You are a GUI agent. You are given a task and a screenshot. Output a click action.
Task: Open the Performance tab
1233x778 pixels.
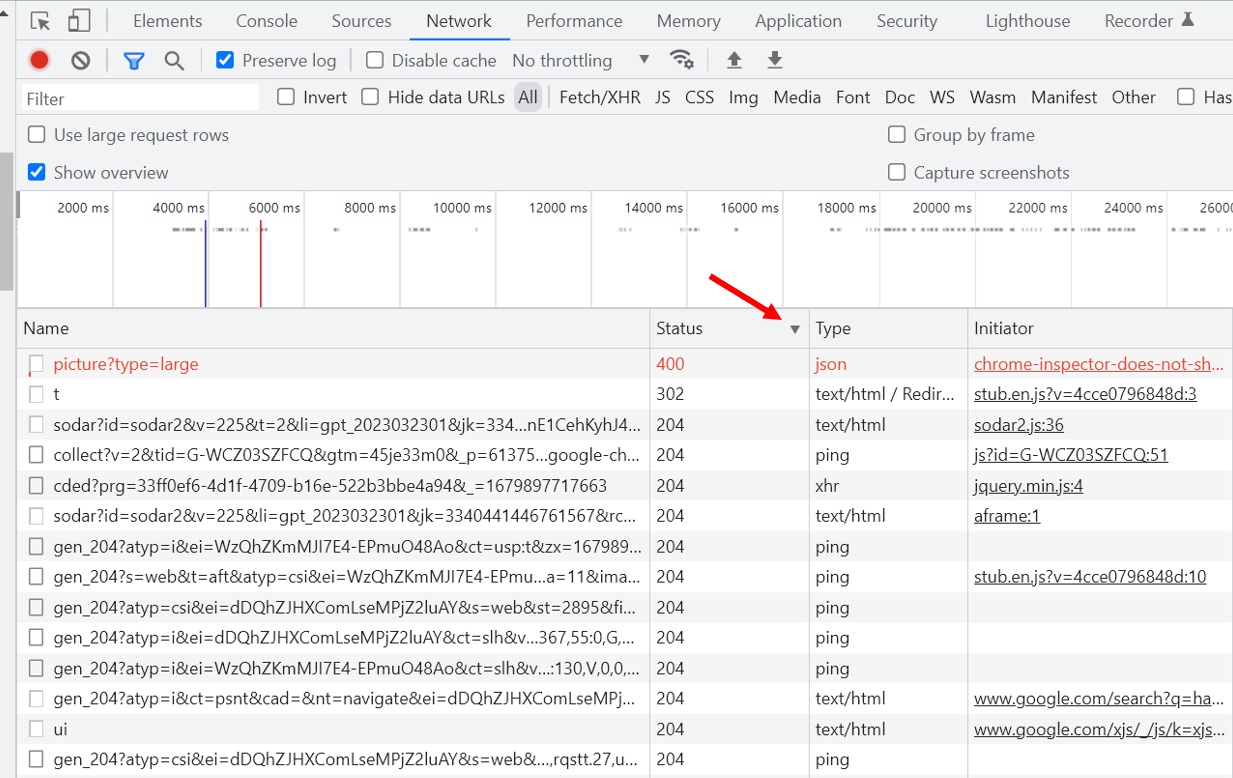point(574,21)
